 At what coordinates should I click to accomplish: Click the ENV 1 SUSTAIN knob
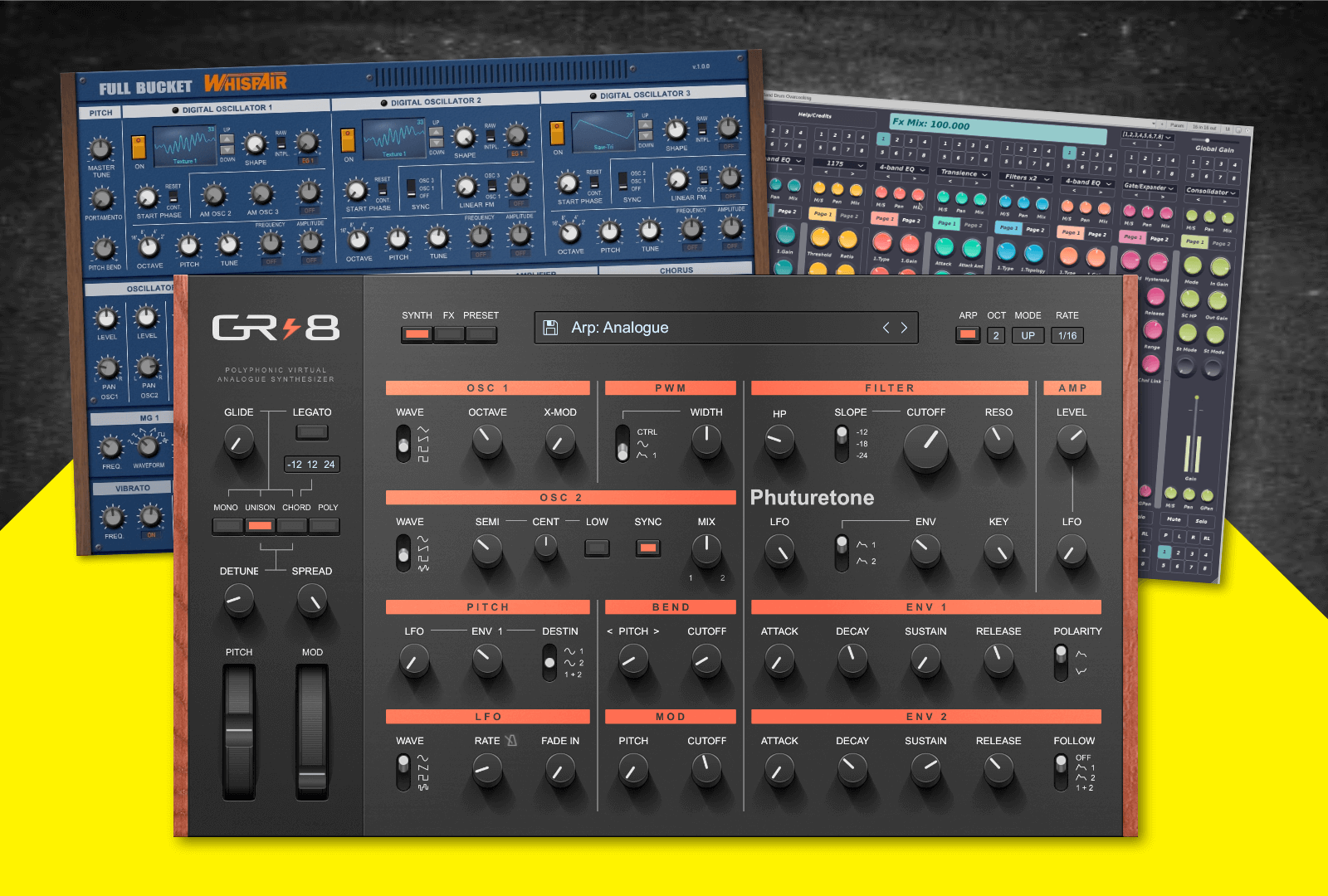click(x=925, y=660)
